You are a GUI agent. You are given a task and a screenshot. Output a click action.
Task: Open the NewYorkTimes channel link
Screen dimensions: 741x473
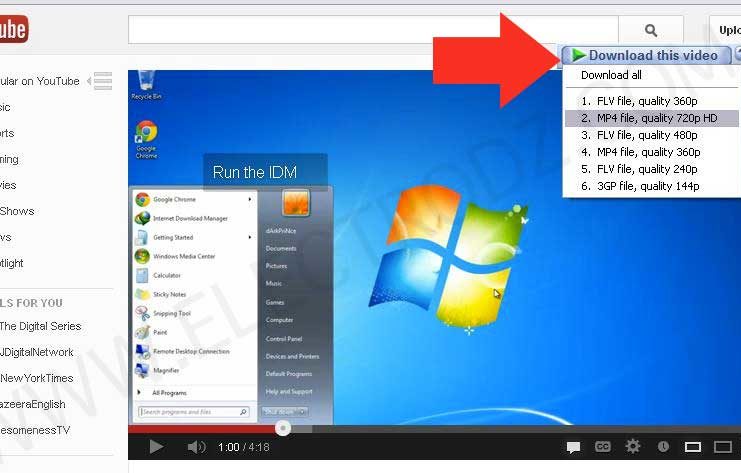37,378
